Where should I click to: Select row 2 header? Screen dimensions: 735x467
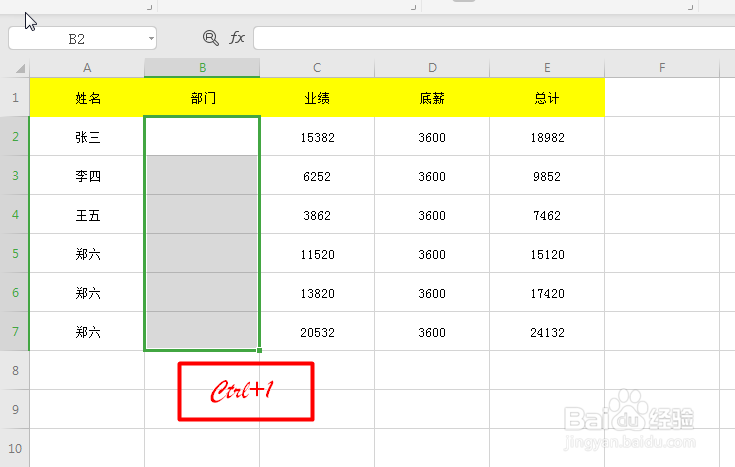tap(15, 136)
